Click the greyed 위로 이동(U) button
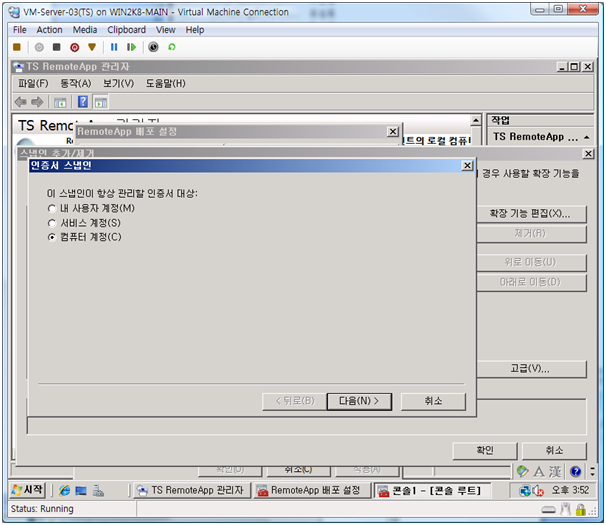 [x=530, y=262]
